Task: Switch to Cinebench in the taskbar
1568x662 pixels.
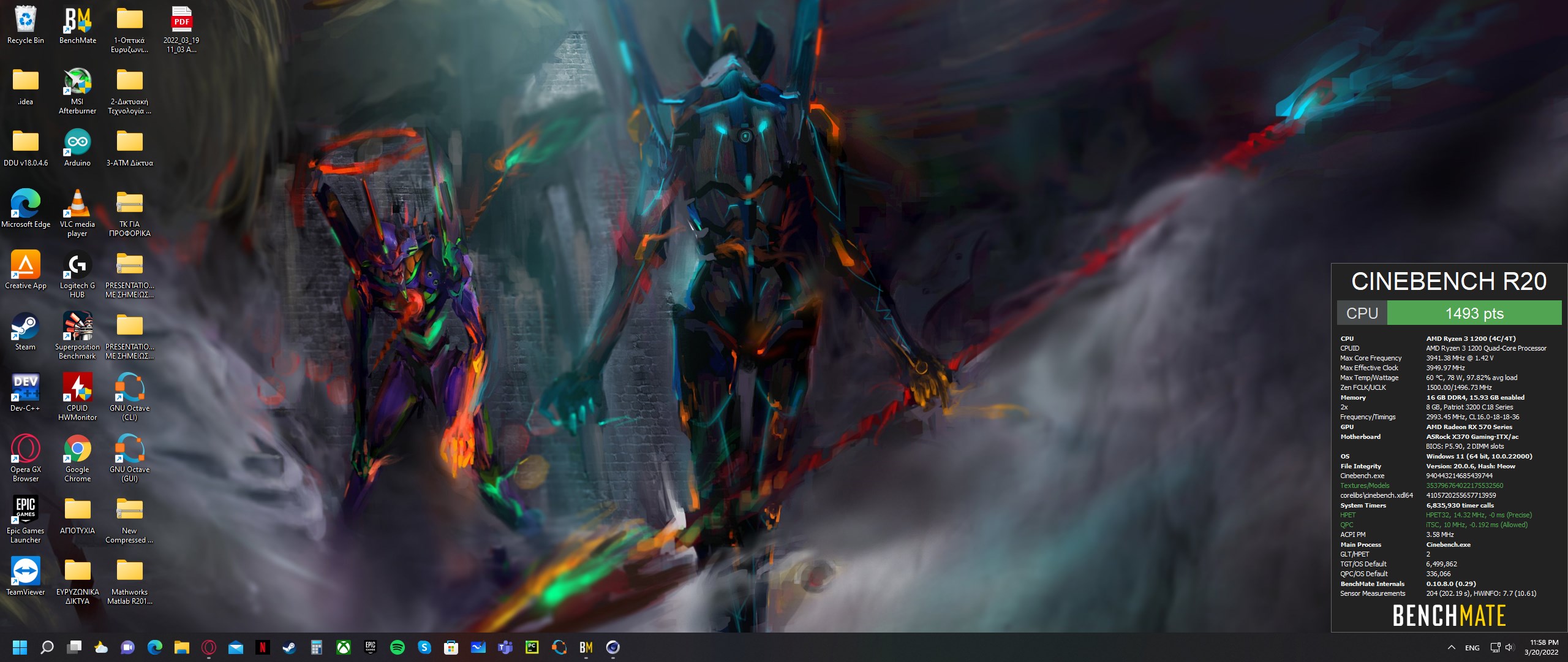Action: click(613, 647)
